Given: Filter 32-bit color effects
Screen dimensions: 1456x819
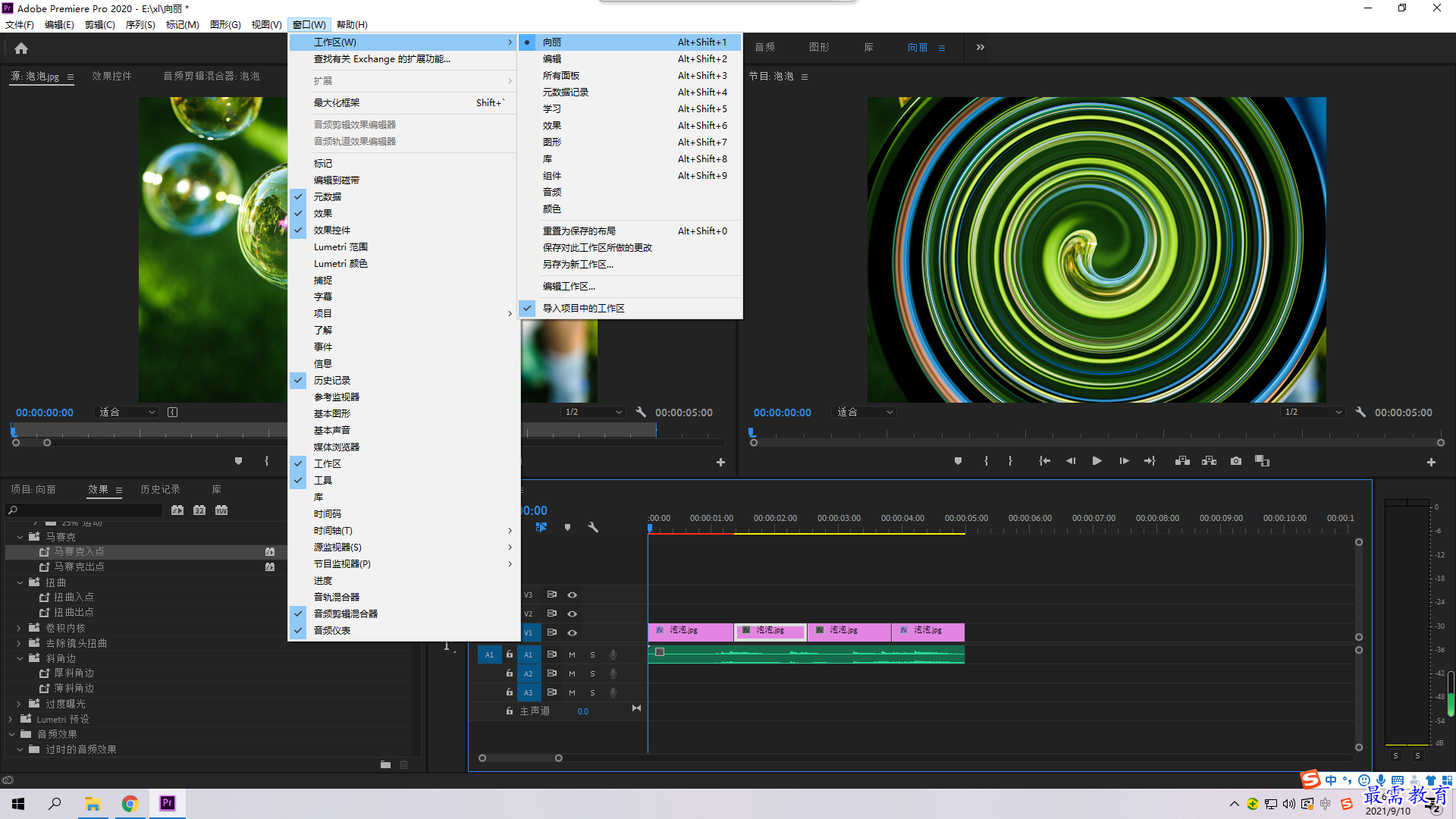Looking at the screenshot, I should pos(199,510).
